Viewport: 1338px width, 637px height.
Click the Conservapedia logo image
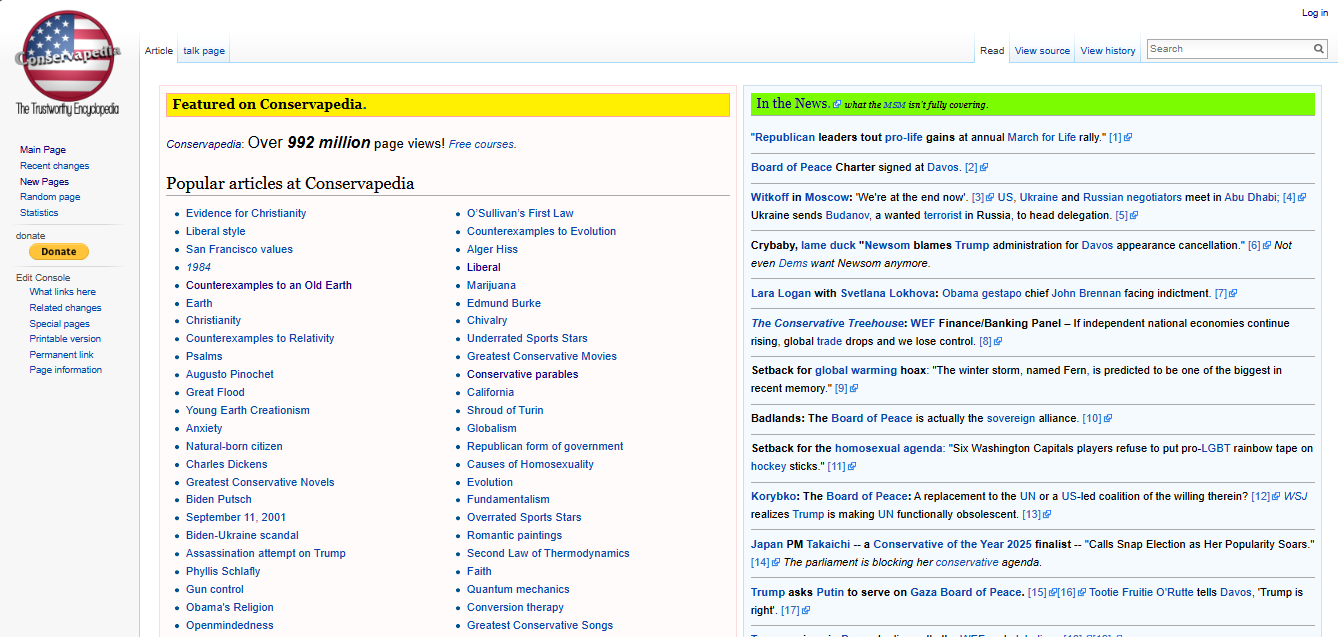click(67, 58)
